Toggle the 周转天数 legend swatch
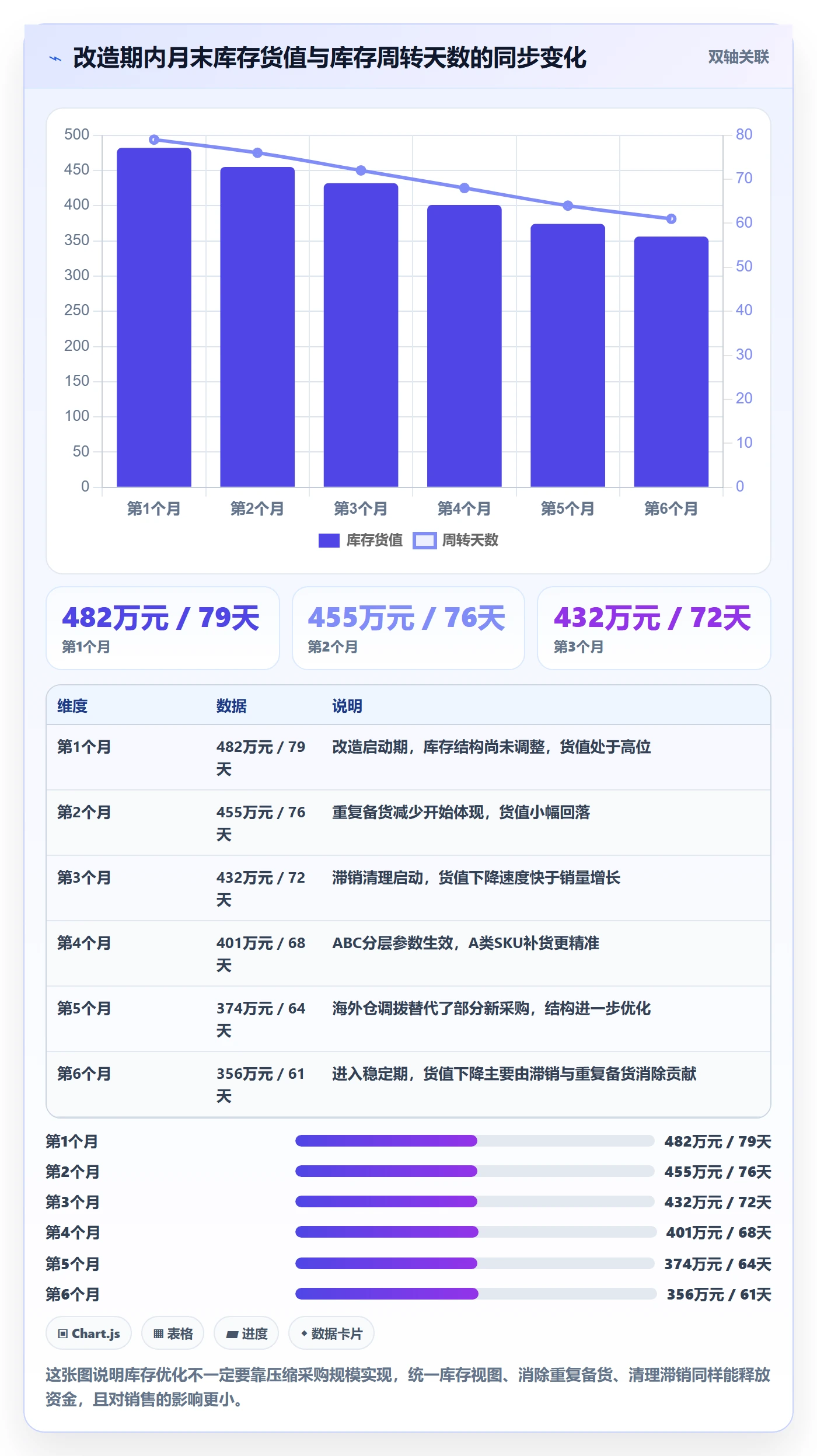This screenshot has width=817, height=1456. pos(424,541)
